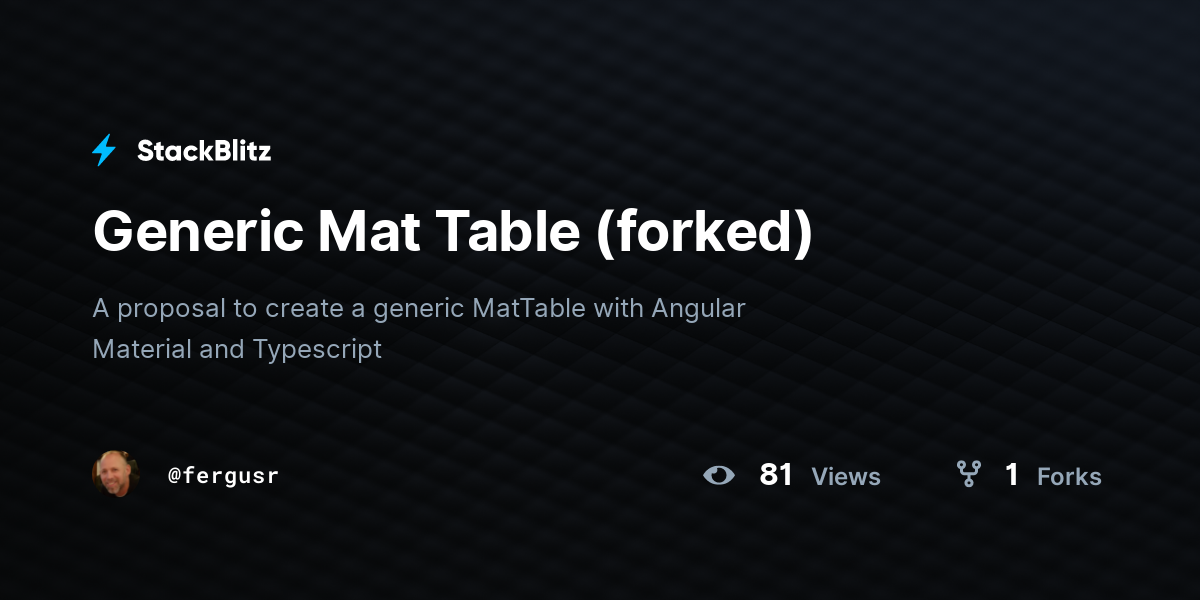The image size is (1200, 600).
Task: Open the fergusr profile avatar photo
Action: click(x=116, y=474)
